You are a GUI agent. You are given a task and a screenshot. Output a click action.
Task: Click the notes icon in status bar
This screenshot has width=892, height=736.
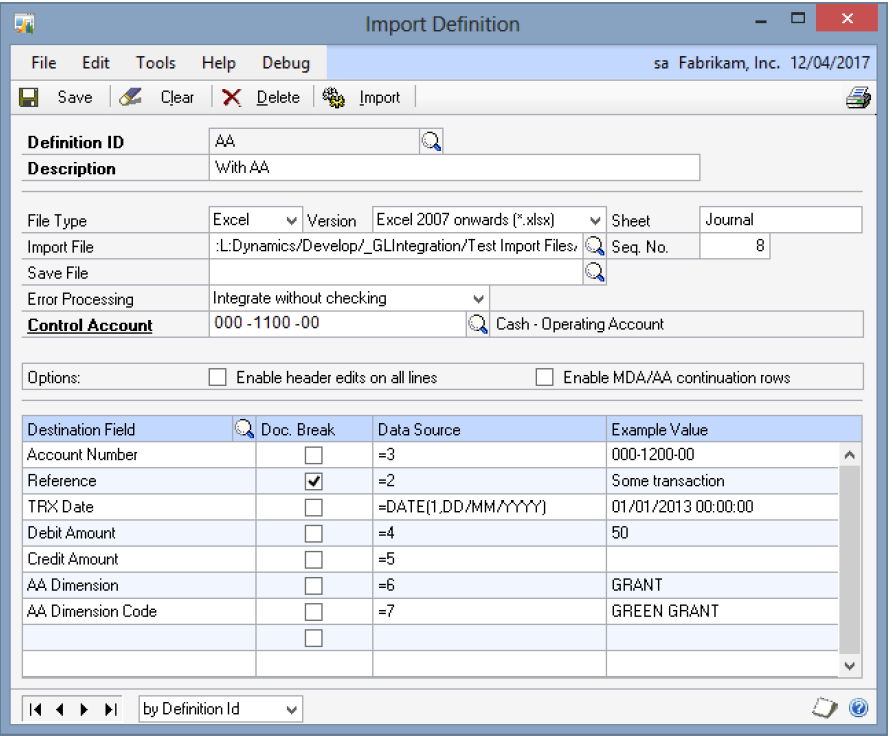pyautogui.click(x=825, y=709)
